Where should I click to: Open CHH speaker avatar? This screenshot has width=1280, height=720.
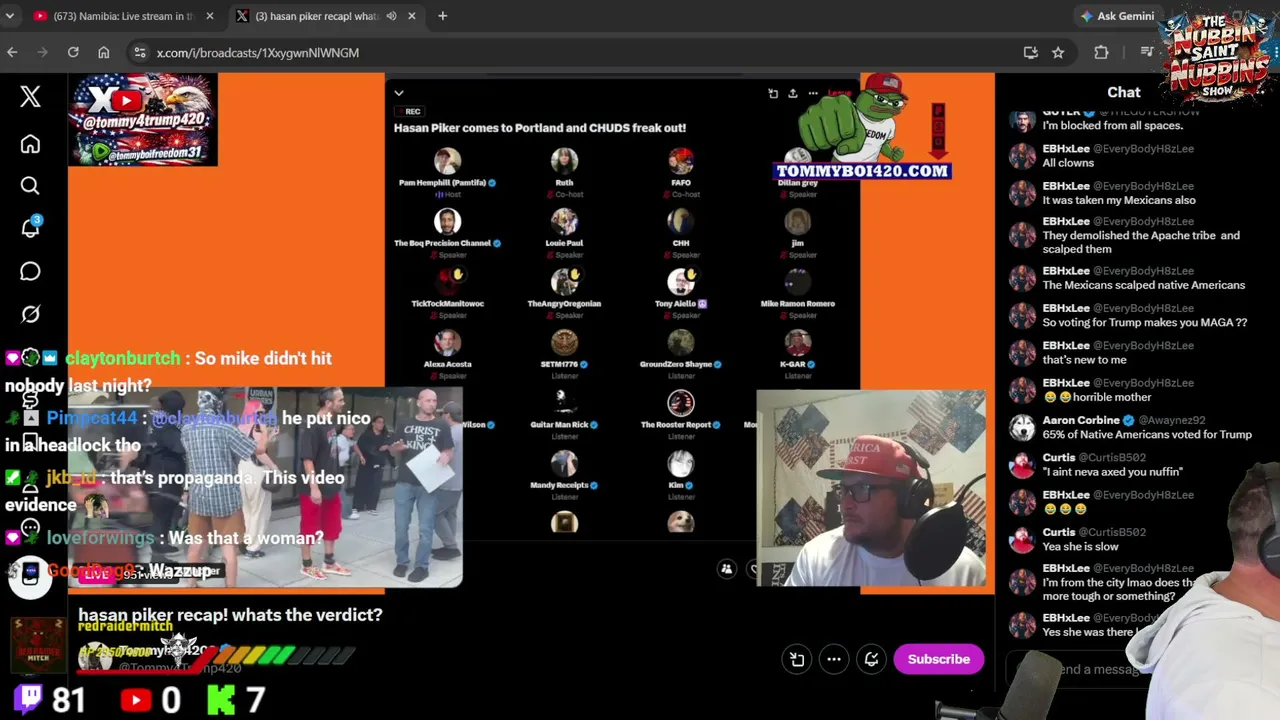coord(681,221)
